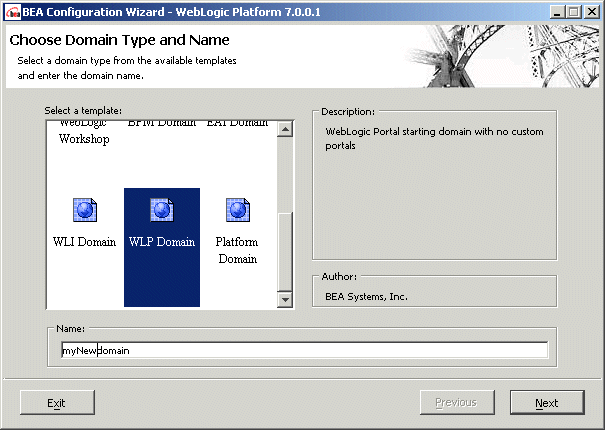This screenshot has height=430, width=605.
Task: Minimize the Configuration Wizard window
Action: tap(557, 12)
